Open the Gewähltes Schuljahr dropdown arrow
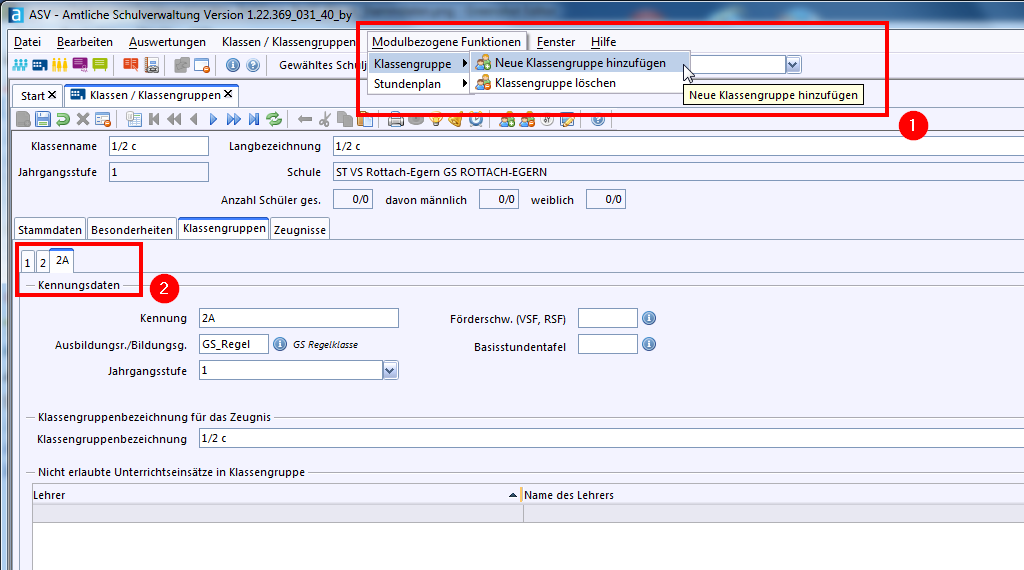The width and height of the screenshot is (1024, 570). 793,64
